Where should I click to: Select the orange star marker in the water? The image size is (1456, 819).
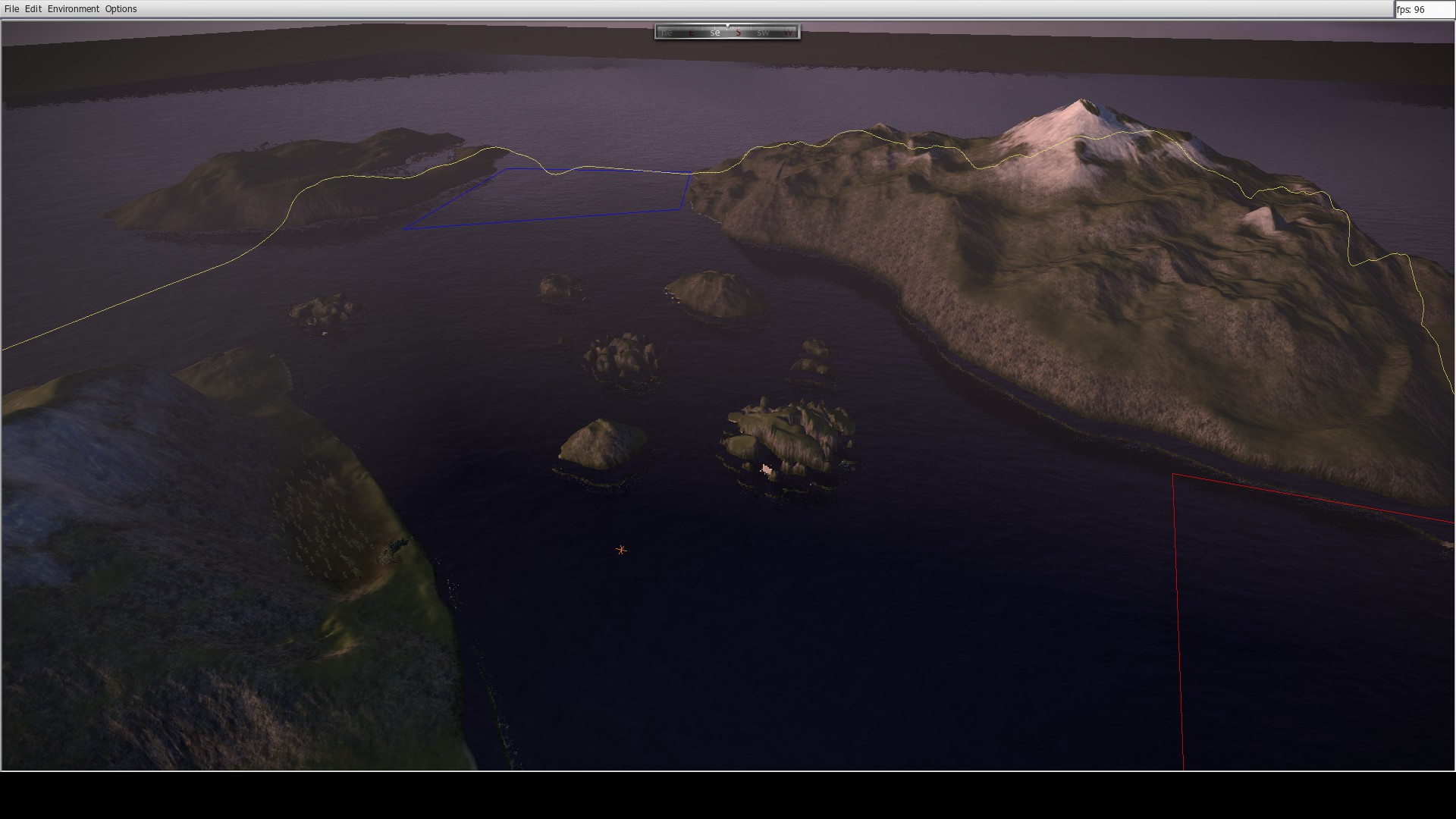pyautogui.click(x=621, y=550)
